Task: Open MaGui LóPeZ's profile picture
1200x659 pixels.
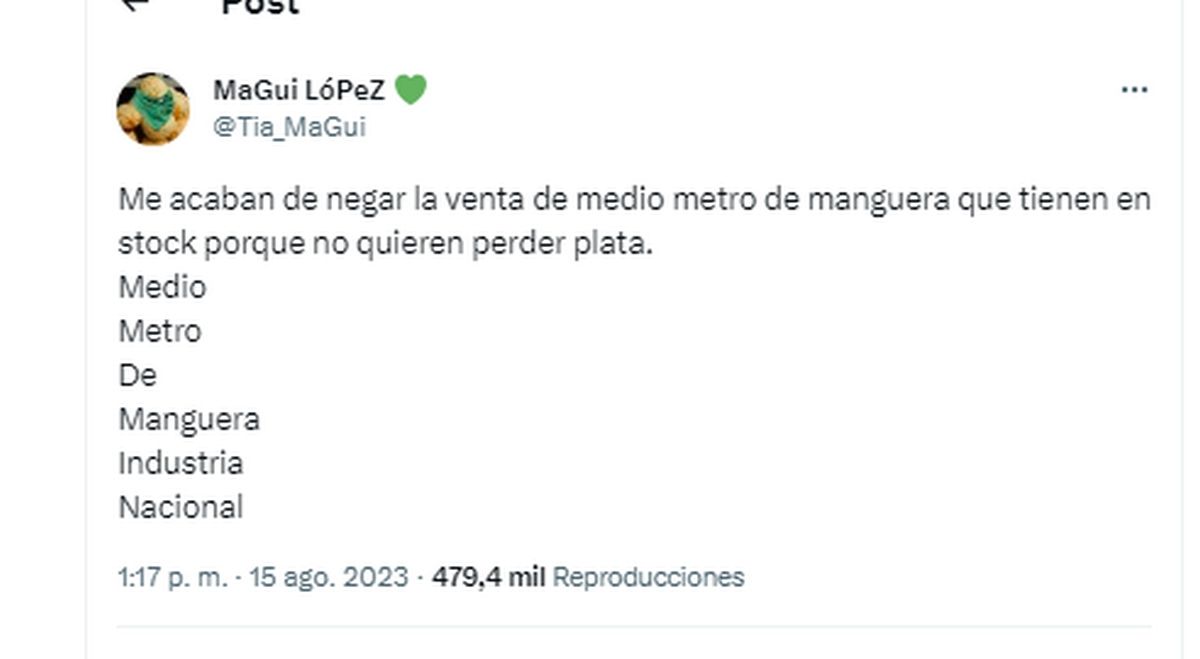Action: point(153,109)
